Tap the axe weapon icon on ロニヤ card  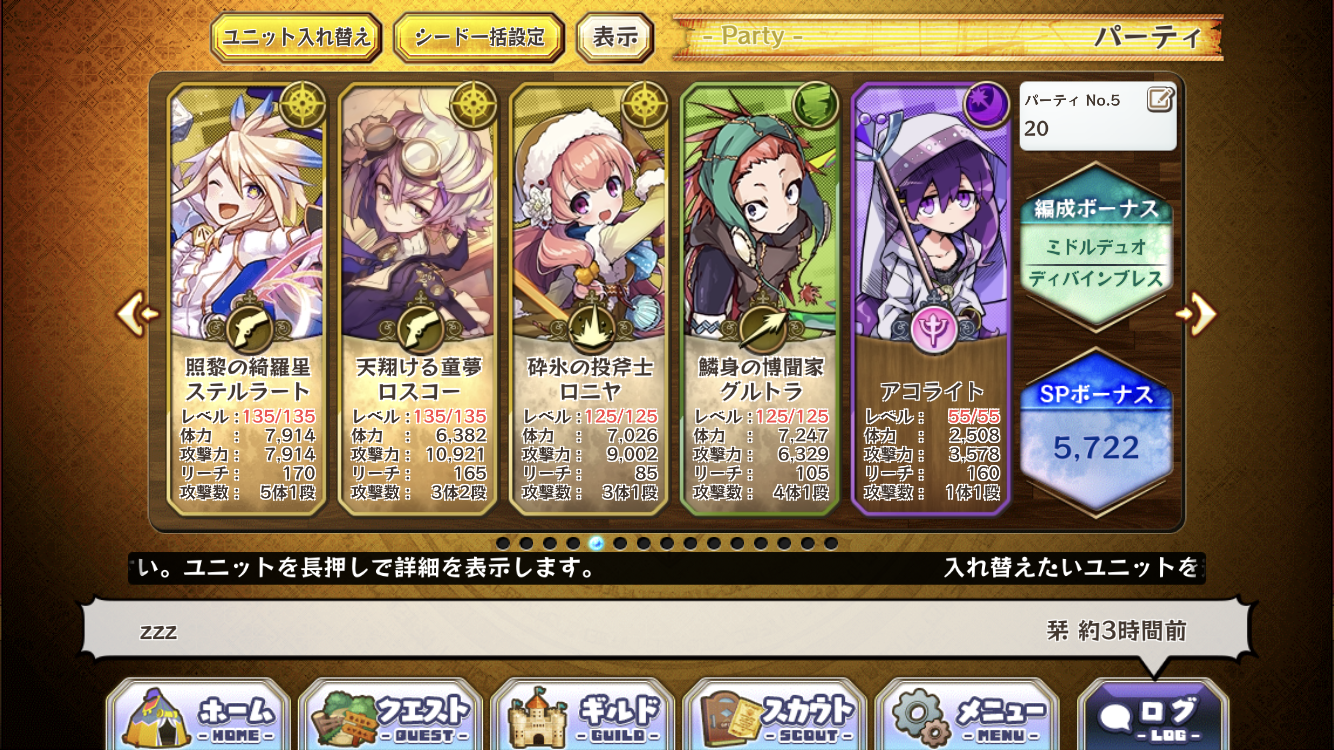click(x=589, y=327)
